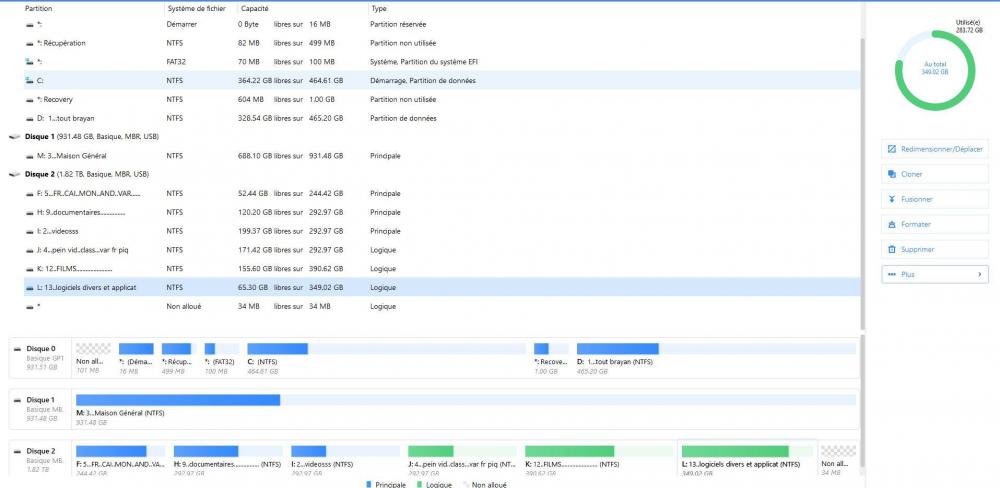1000x488 pixels.
Task: Click the J: logical partition block in Disque 2
Action: pyautogui.click(x=460, y=456)
